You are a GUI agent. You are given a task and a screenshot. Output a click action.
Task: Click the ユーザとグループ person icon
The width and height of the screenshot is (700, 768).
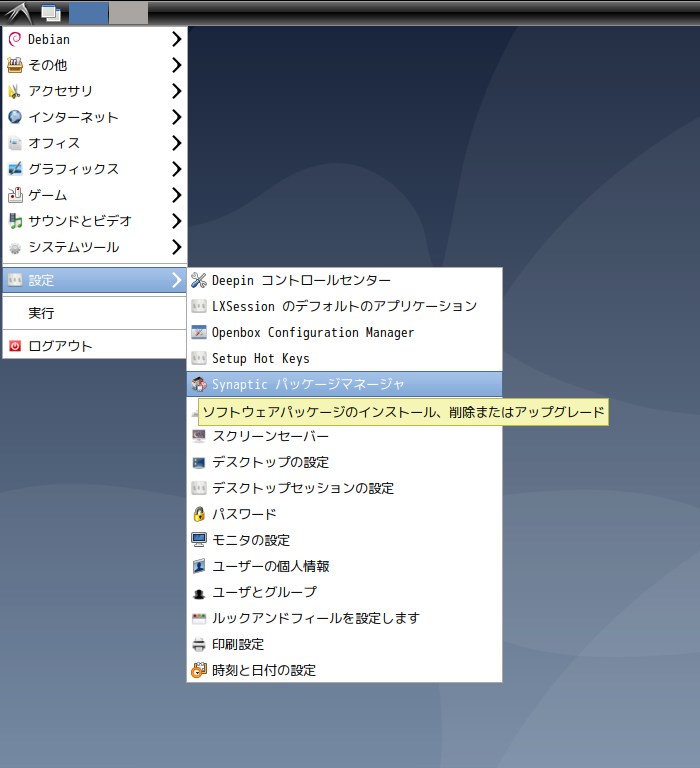(199, 594)
